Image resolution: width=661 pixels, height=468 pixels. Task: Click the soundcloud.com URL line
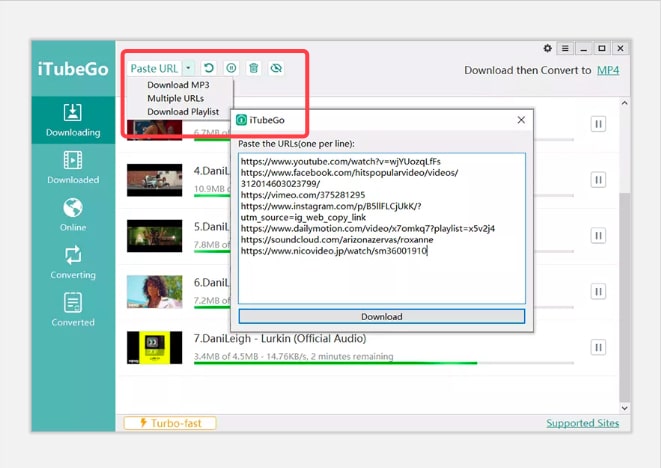point(337,239)
